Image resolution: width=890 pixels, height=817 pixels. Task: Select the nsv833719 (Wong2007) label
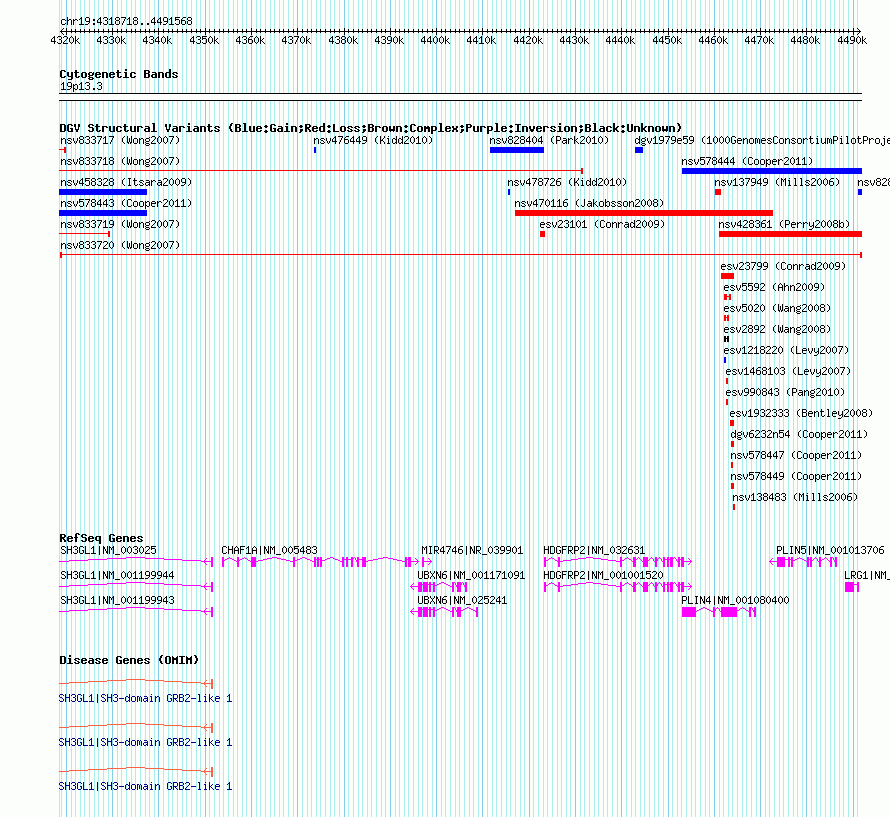click(x=120, y=224)
